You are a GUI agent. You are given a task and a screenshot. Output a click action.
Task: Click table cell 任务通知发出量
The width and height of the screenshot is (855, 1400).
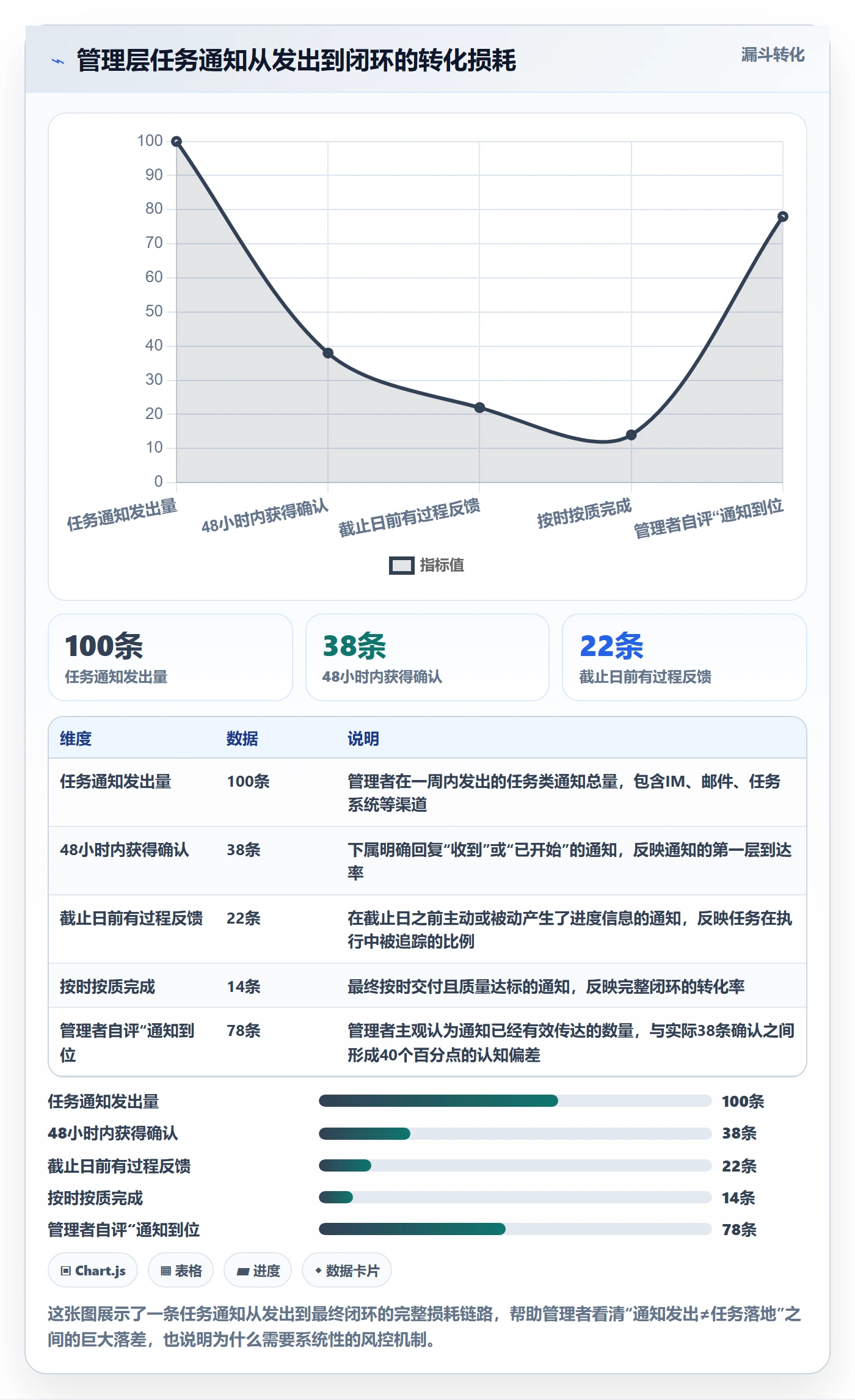[x=115, y=781]
